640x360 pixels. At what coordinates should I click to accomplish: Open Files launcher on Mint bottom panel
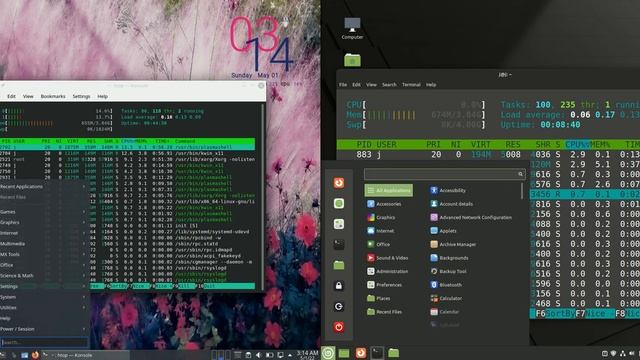pyautogui.click(x=393, y=353)
